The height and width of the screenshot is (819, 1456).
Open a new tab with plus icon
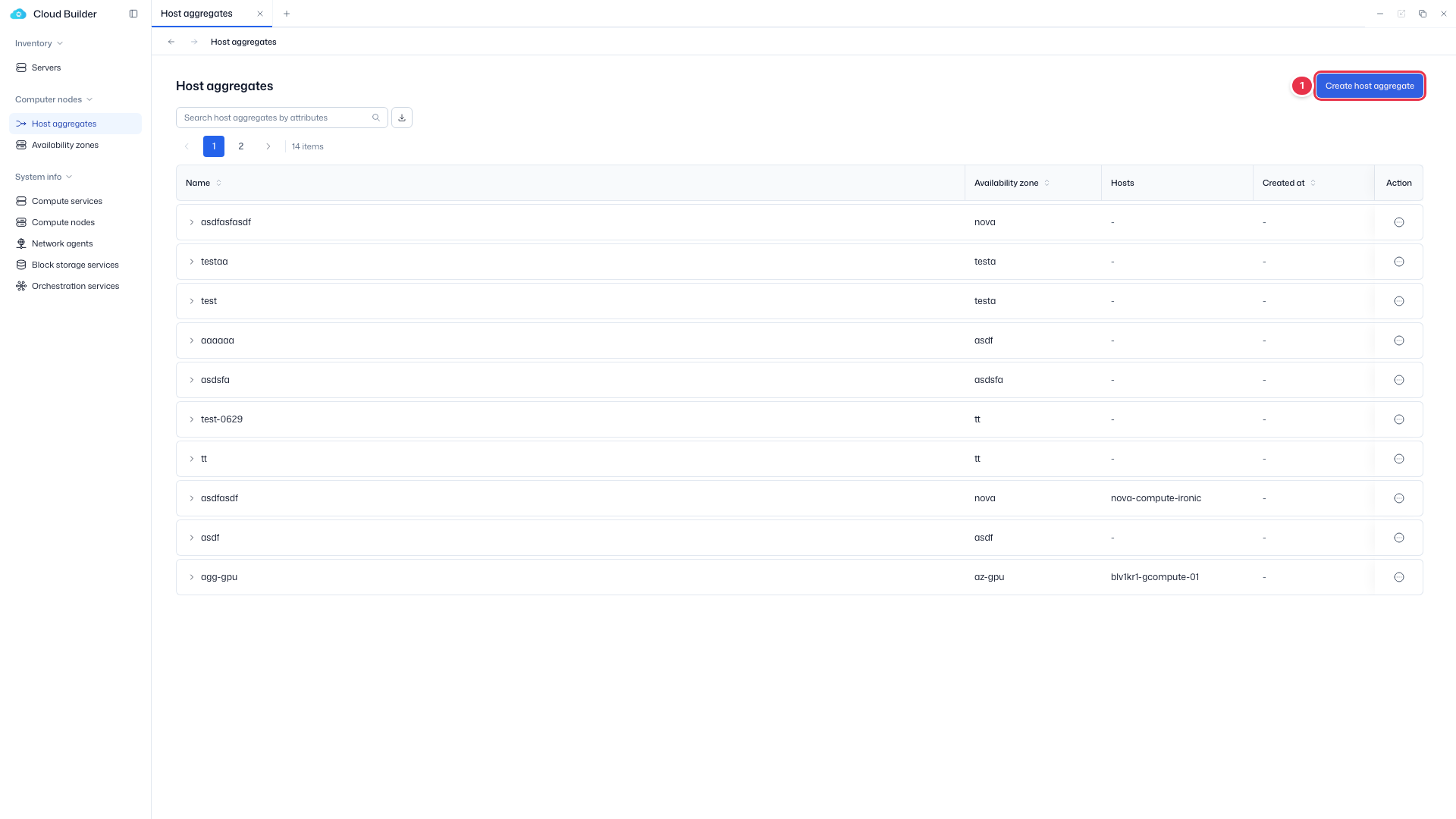[x=287, y=14]
